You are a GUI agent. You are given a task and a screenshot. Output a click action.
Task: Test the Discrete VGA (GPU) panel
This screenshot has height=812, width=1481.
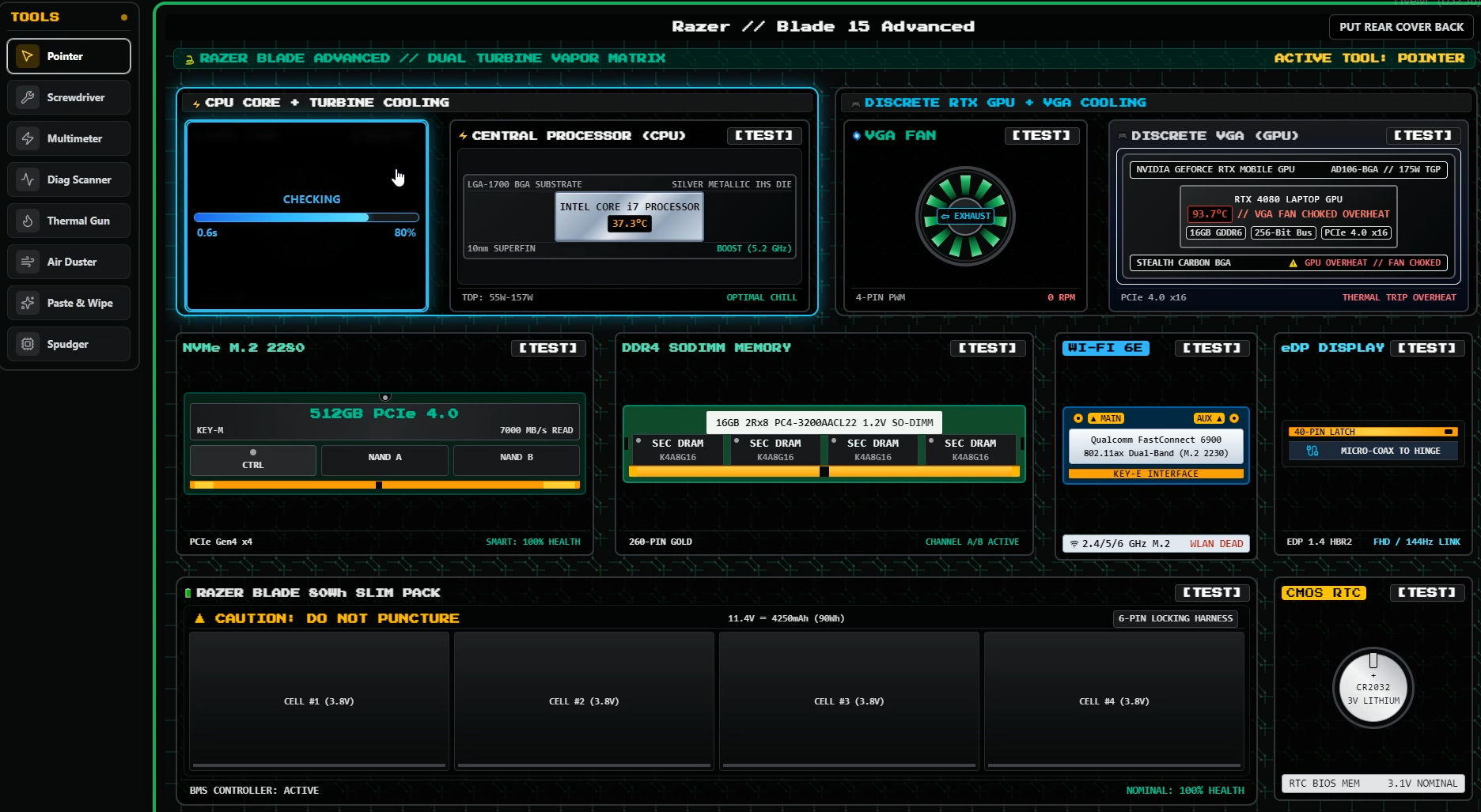tap(1422, 135)
